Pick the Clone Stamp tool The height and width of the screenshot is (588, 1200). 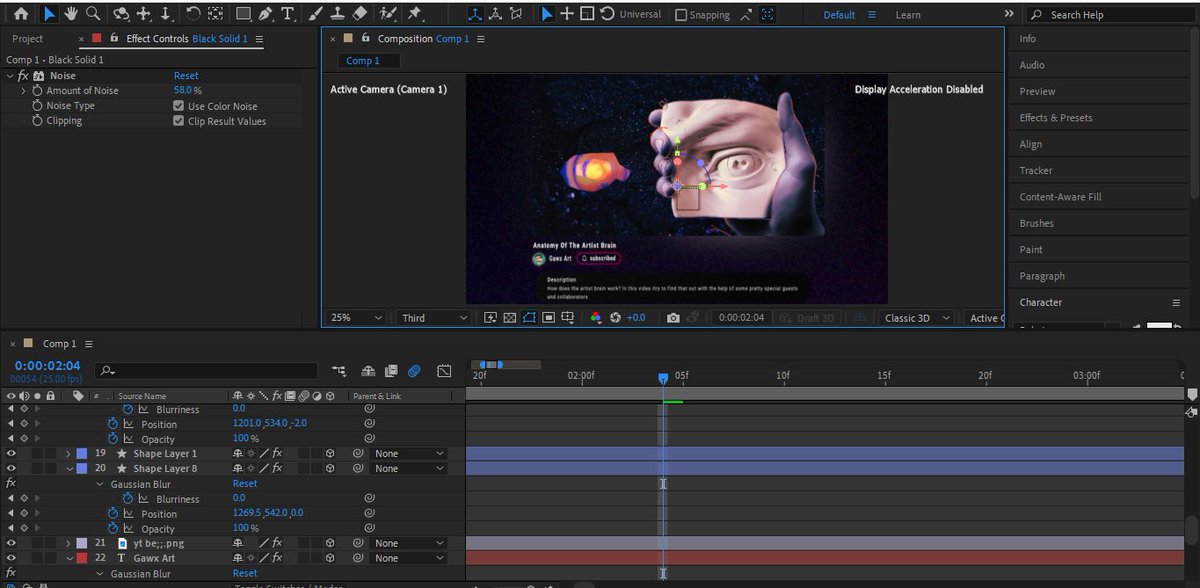click(x=339, y=14)
